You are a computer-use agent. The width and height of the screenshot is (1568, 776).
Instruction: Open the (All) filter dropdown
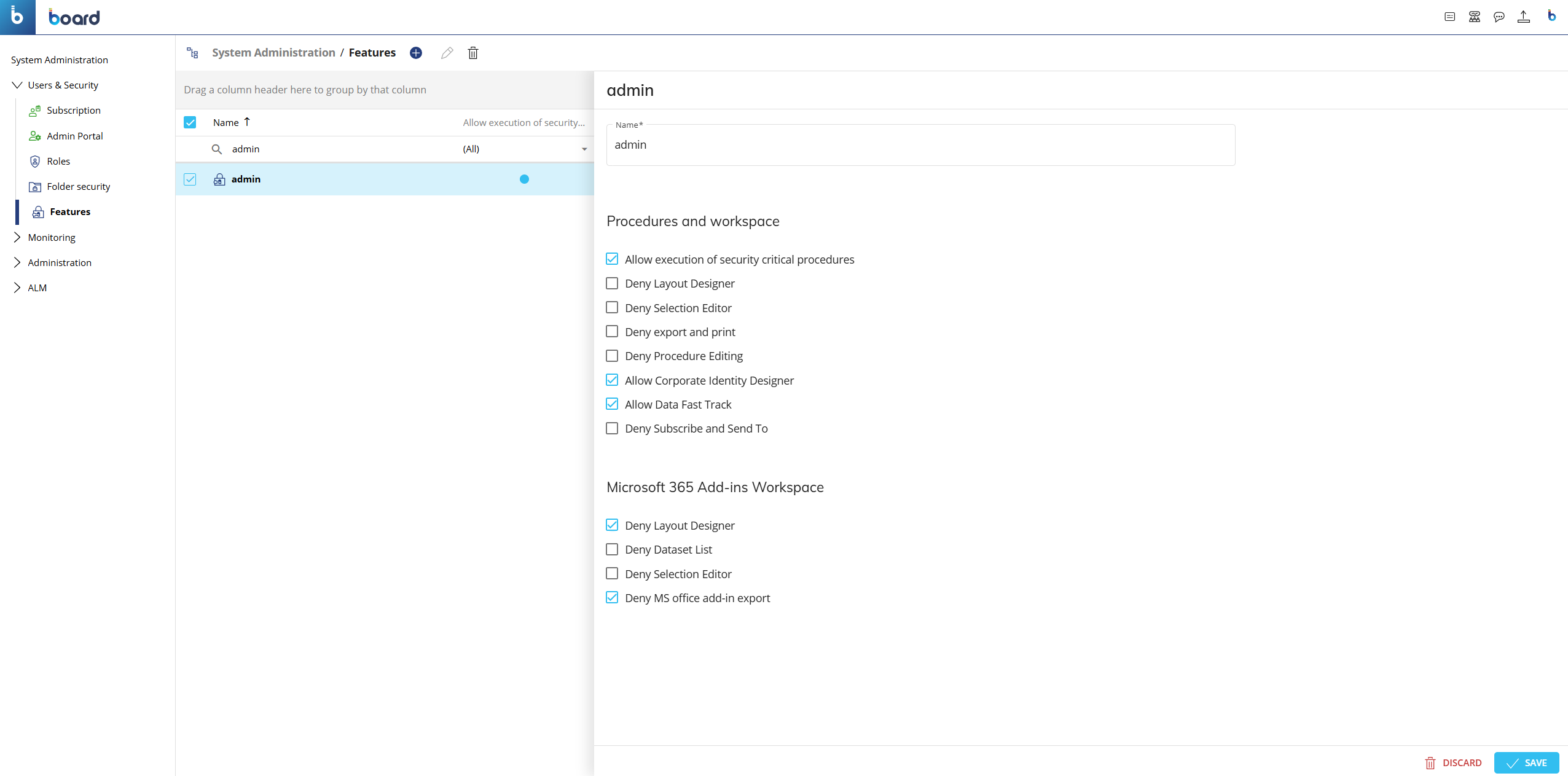coord(525,149)
